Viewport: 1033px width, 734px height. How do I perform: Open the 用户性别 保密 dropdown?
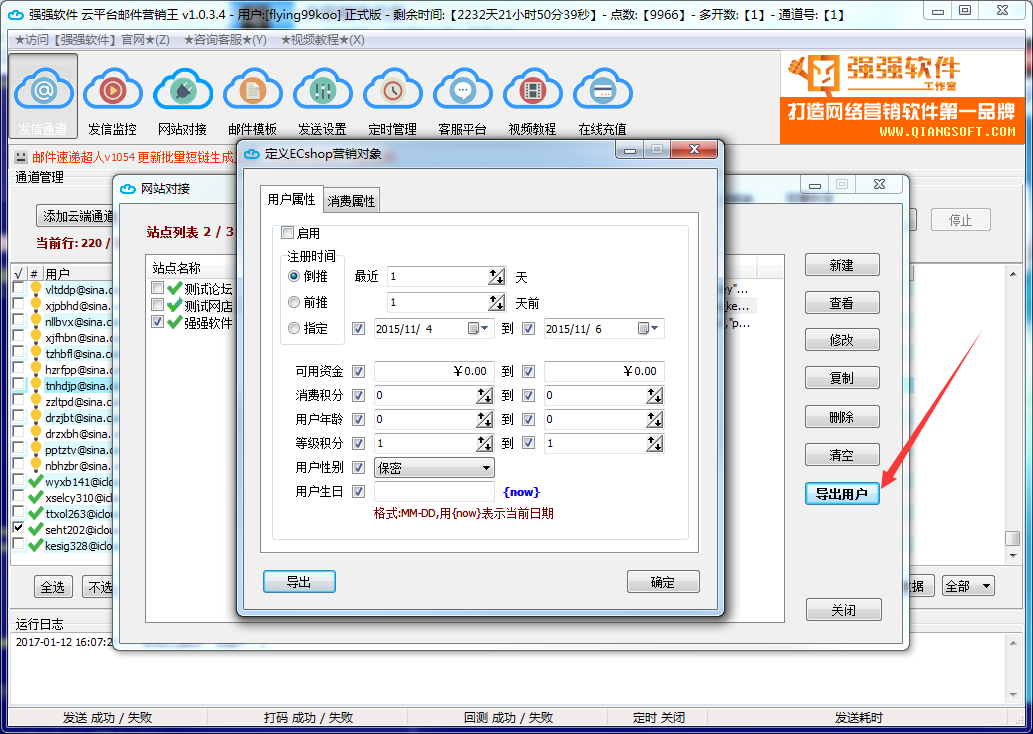(x=434, y=468)
